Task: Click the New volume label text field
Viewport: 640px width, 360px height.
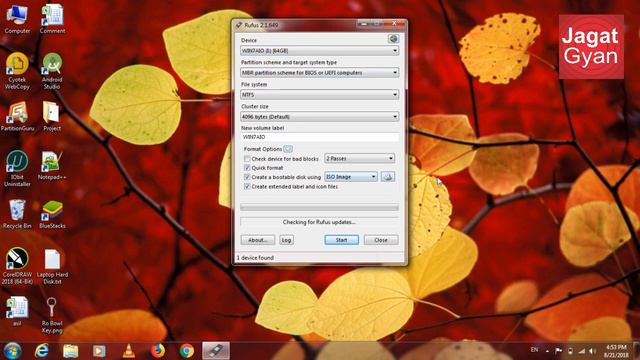Action: click(x=320, y=137)
